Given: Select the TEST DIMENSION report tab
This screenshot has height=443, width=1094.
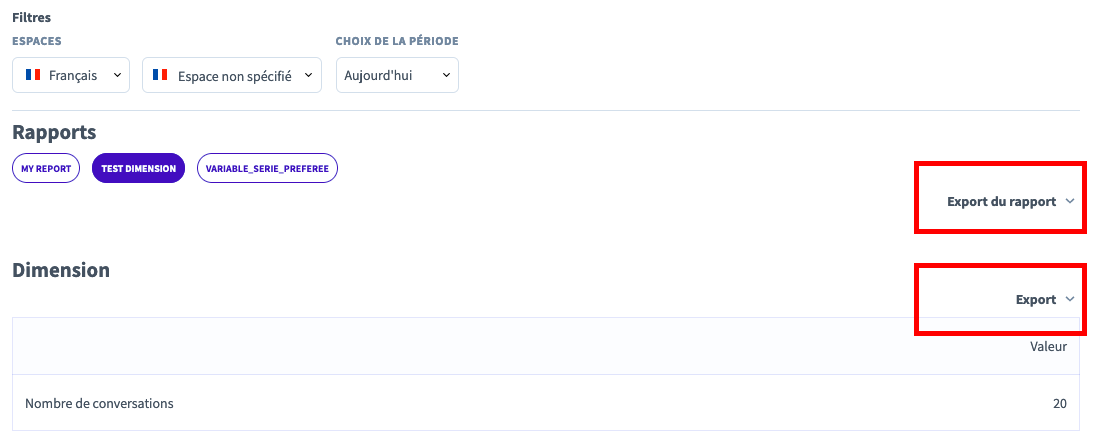Looking at the screenshot, I should 138,169.
